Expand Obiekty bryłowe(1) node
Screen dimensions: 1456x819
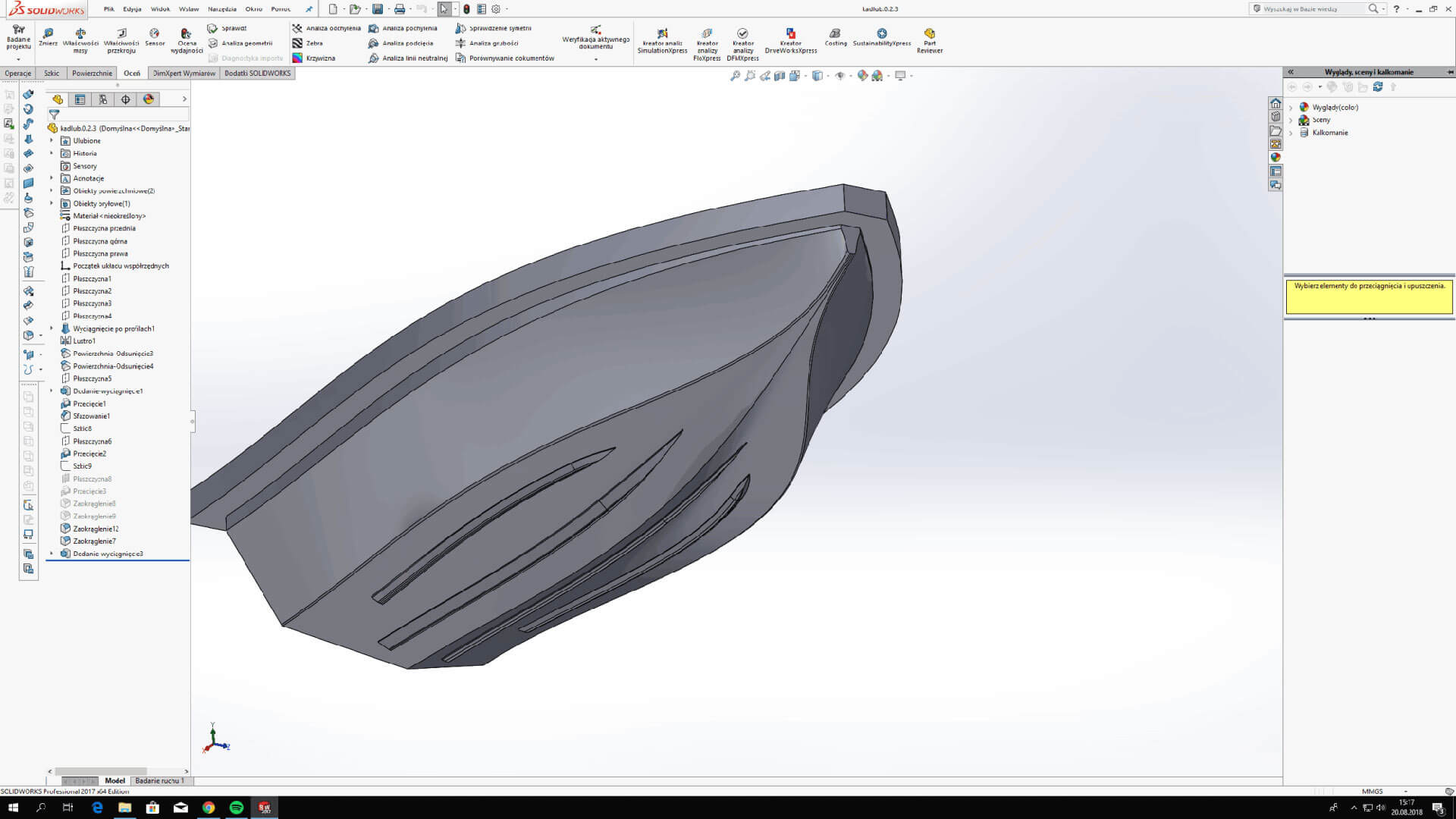tap(52, 203)
